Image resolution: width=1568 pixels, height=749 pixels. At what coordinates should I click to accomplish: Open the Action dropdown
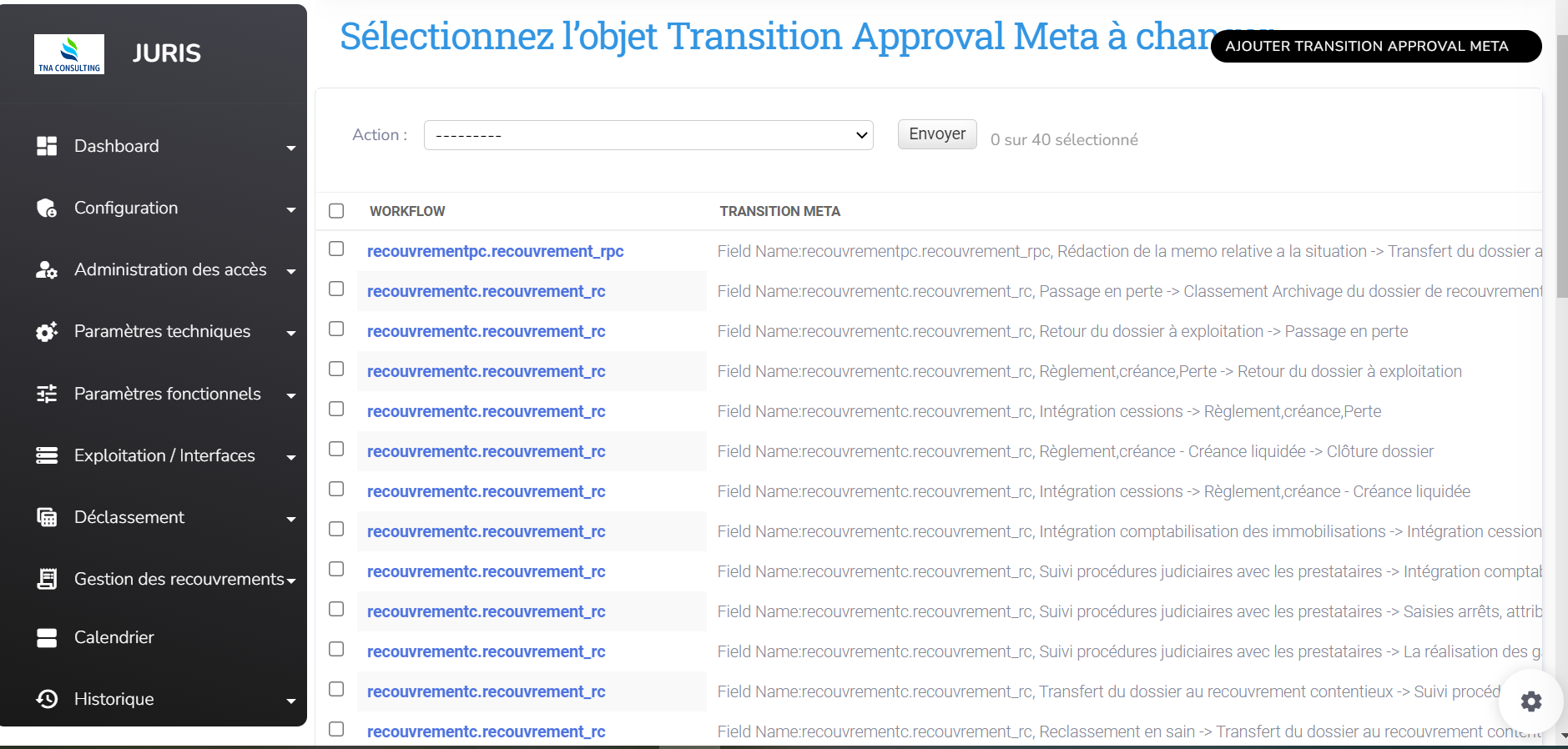coord(648,135)
